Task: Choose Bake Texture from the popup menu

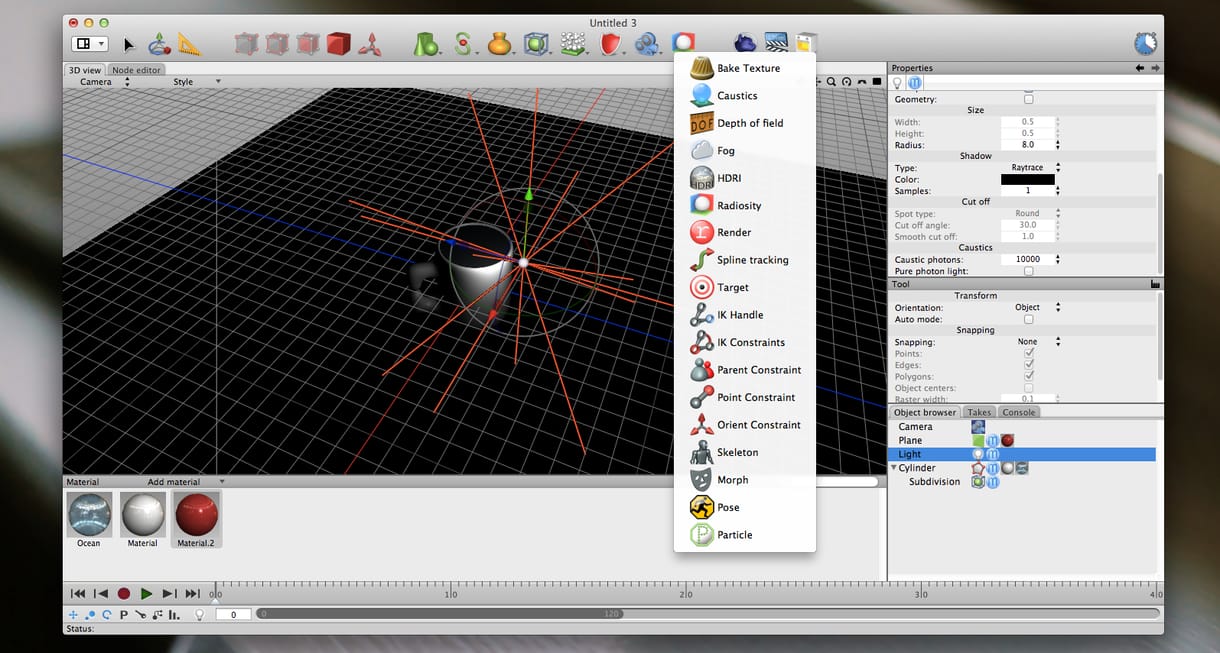Action: click(745, 68)
